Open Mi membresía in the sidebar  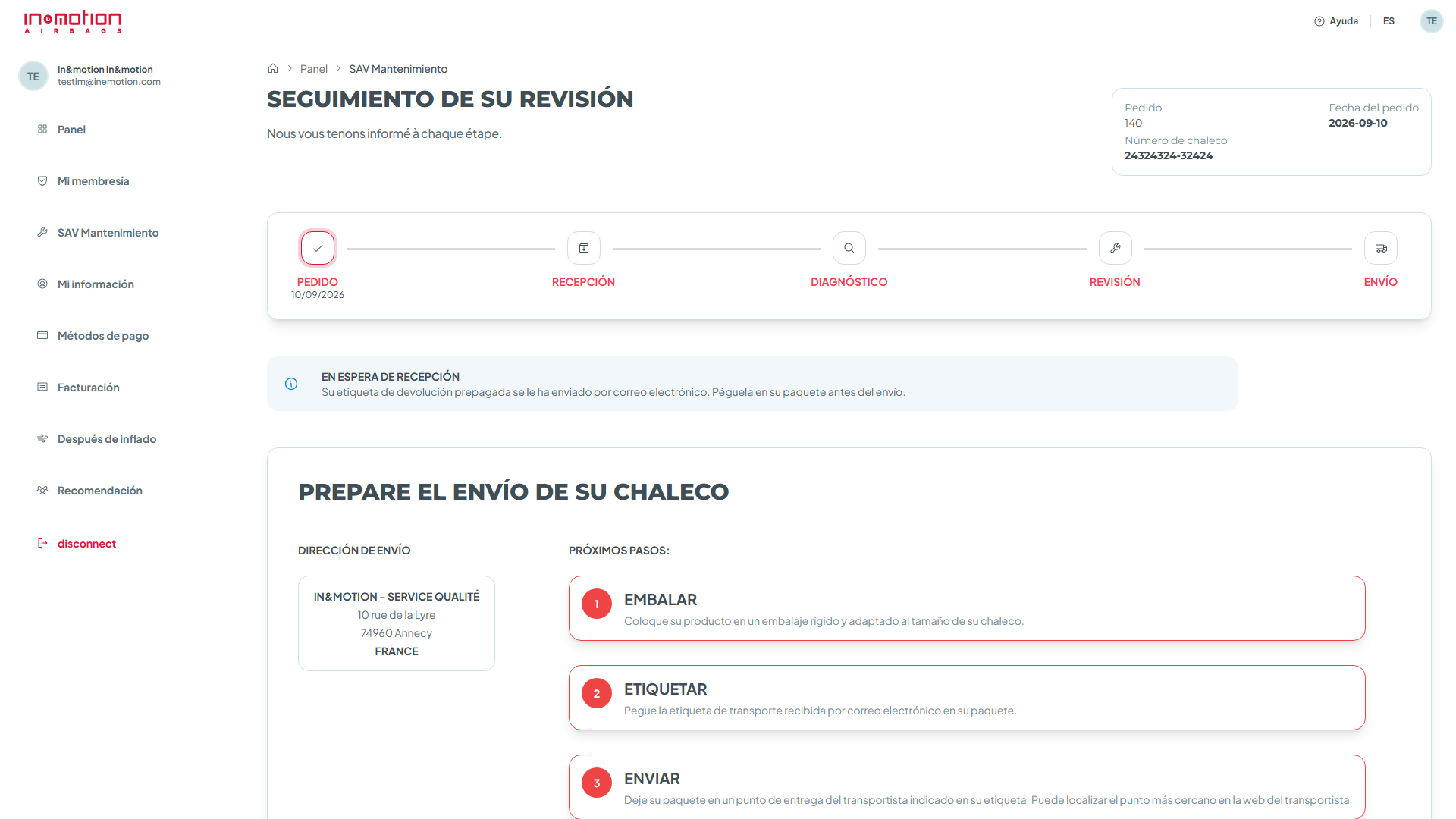click(93, 181)
